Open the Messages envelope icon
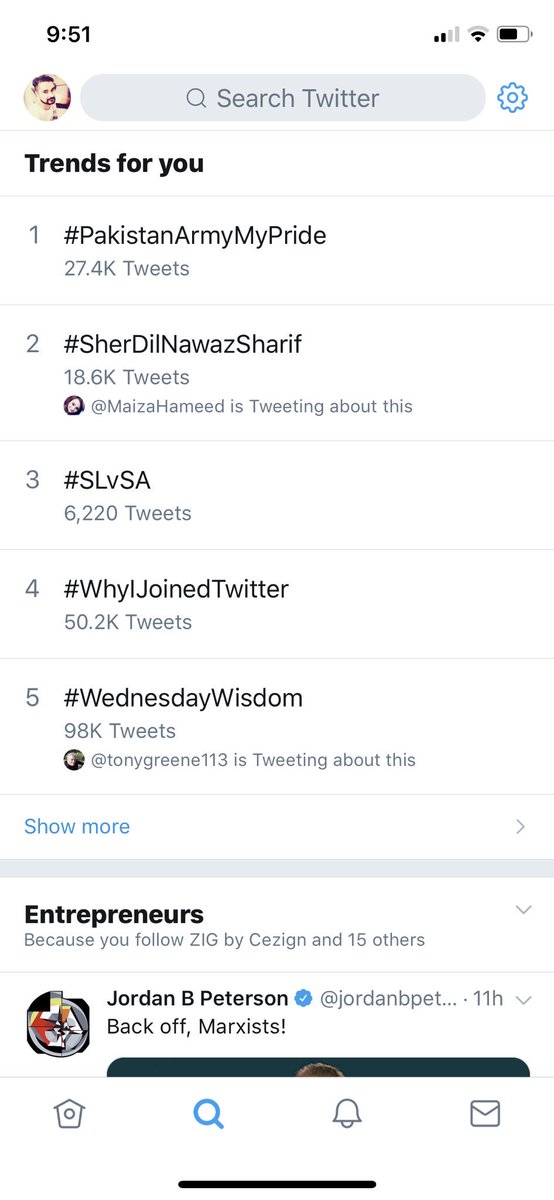 [485, 1113]
